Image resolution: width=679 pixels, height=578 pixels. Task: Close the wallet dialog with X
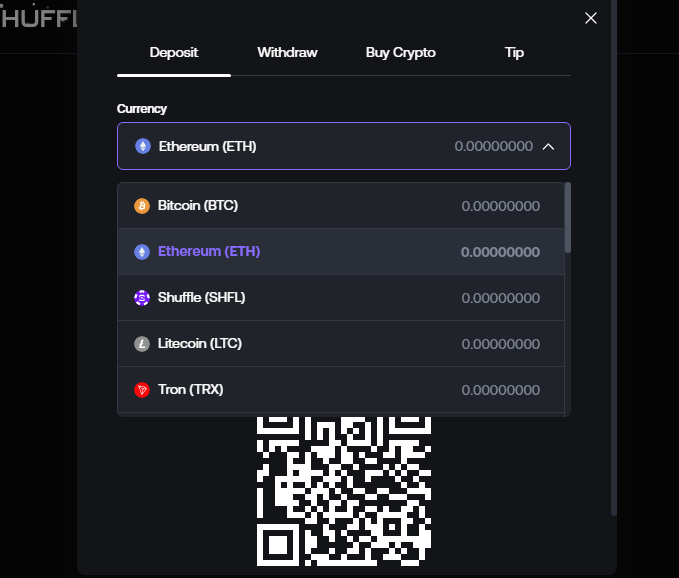(591, 18)
